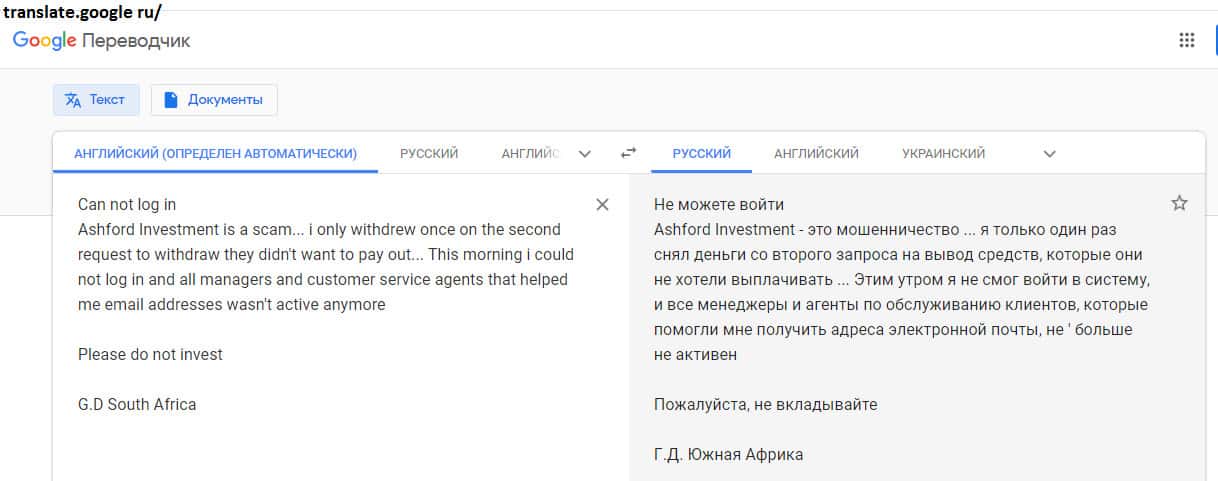Click the document icon in Документы button

tap(170, 99)
